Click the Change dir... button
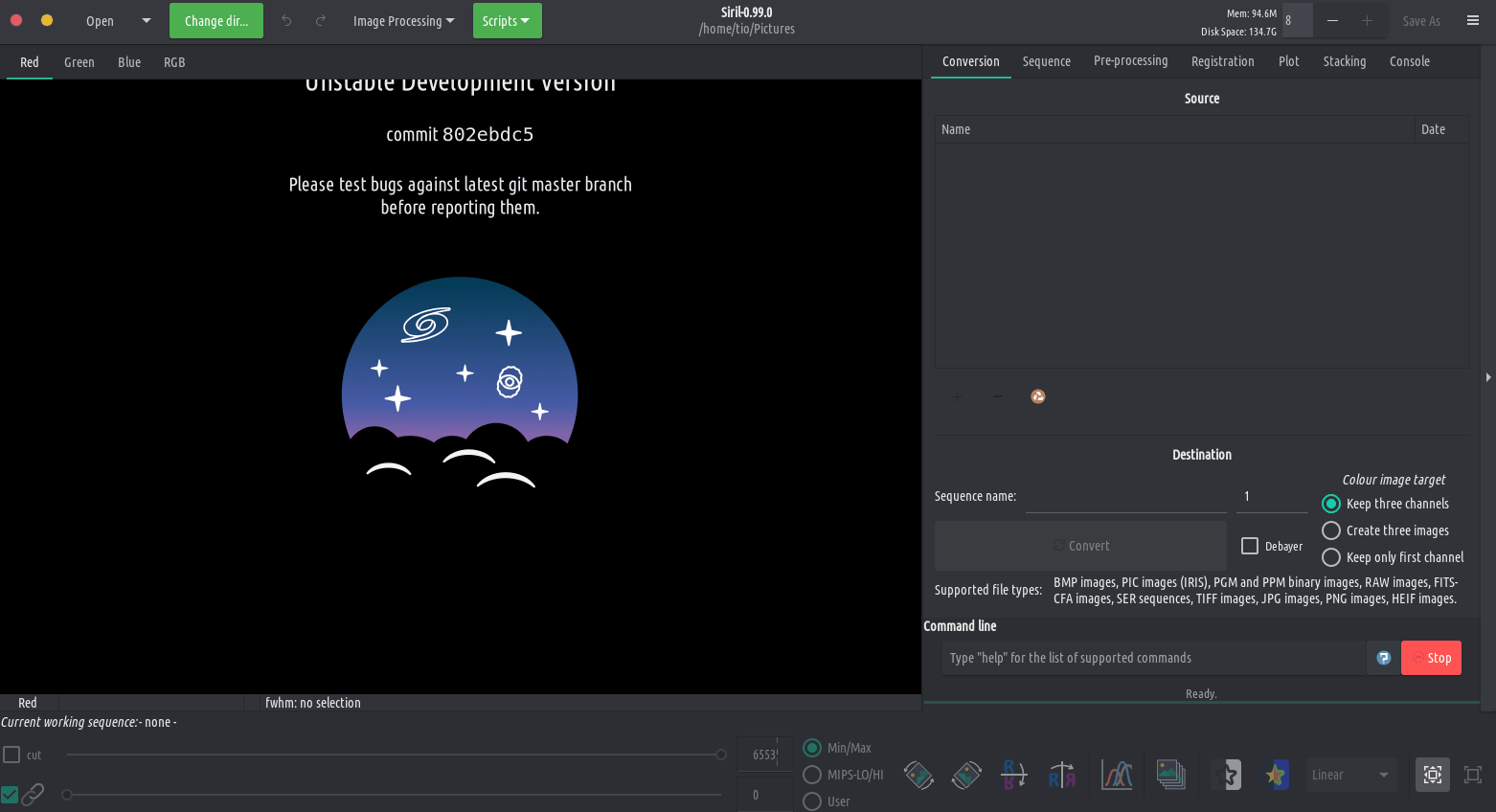 coord(216,21)
